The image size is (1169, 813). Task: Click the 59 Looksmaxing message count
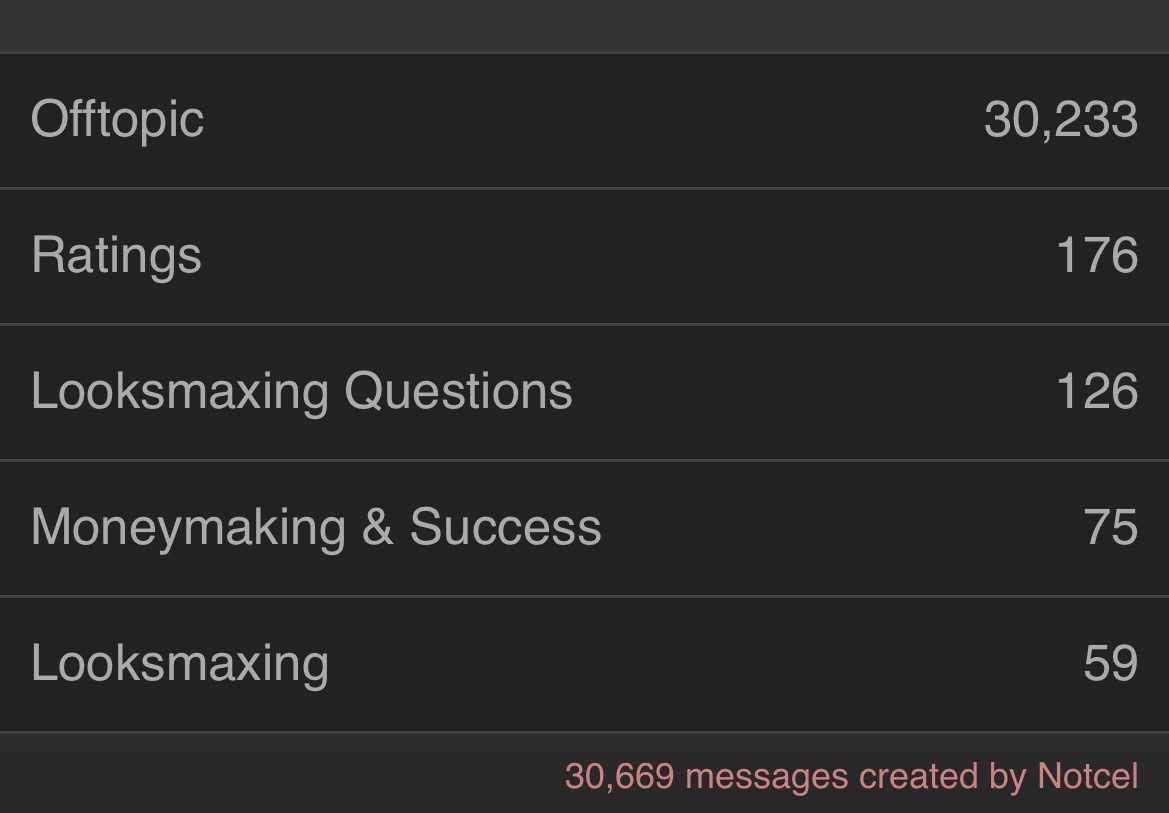1110,663
